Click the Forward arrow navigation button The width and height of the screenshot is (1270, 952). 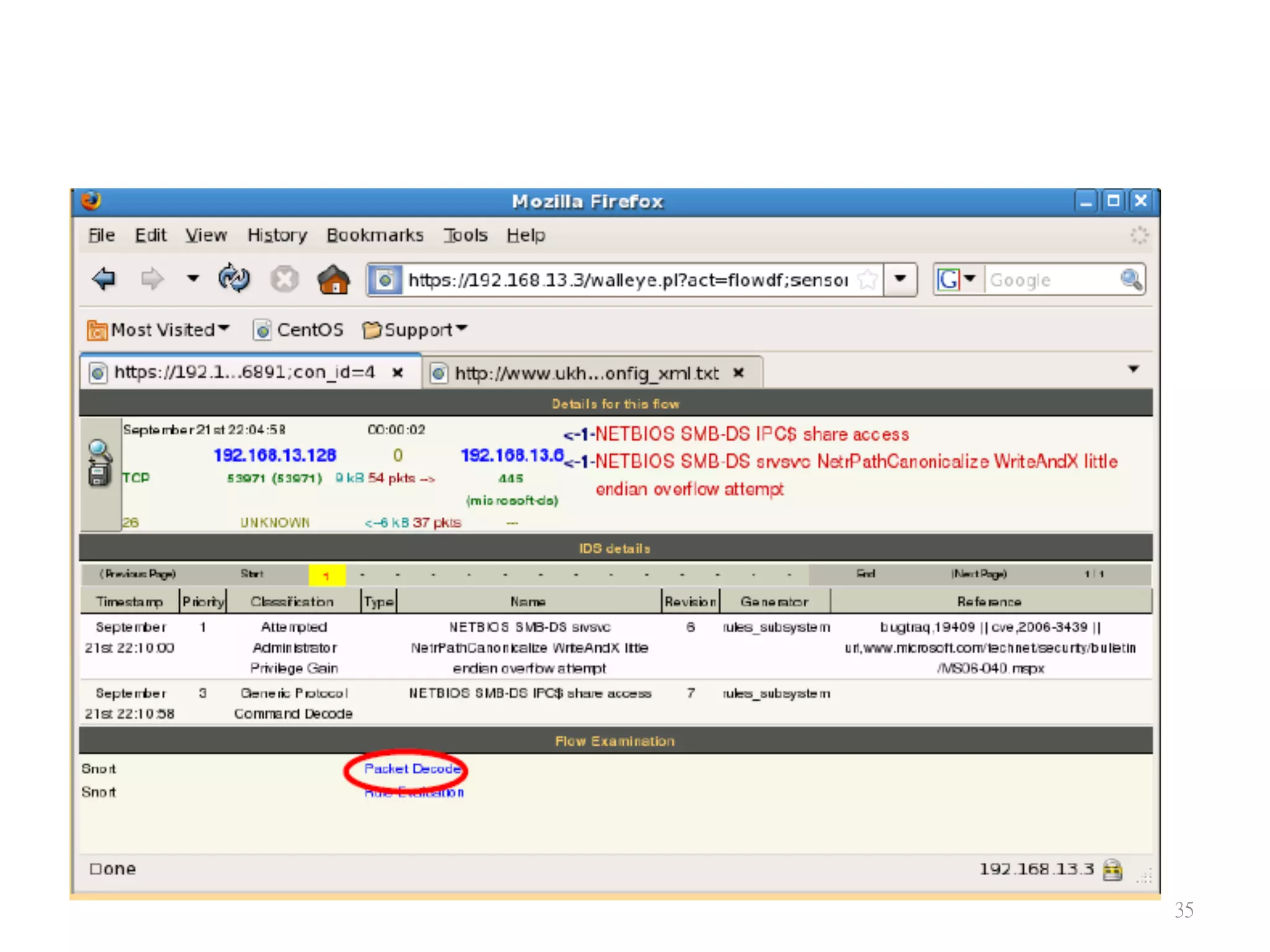pyautogui.click(x=151, y=279)
